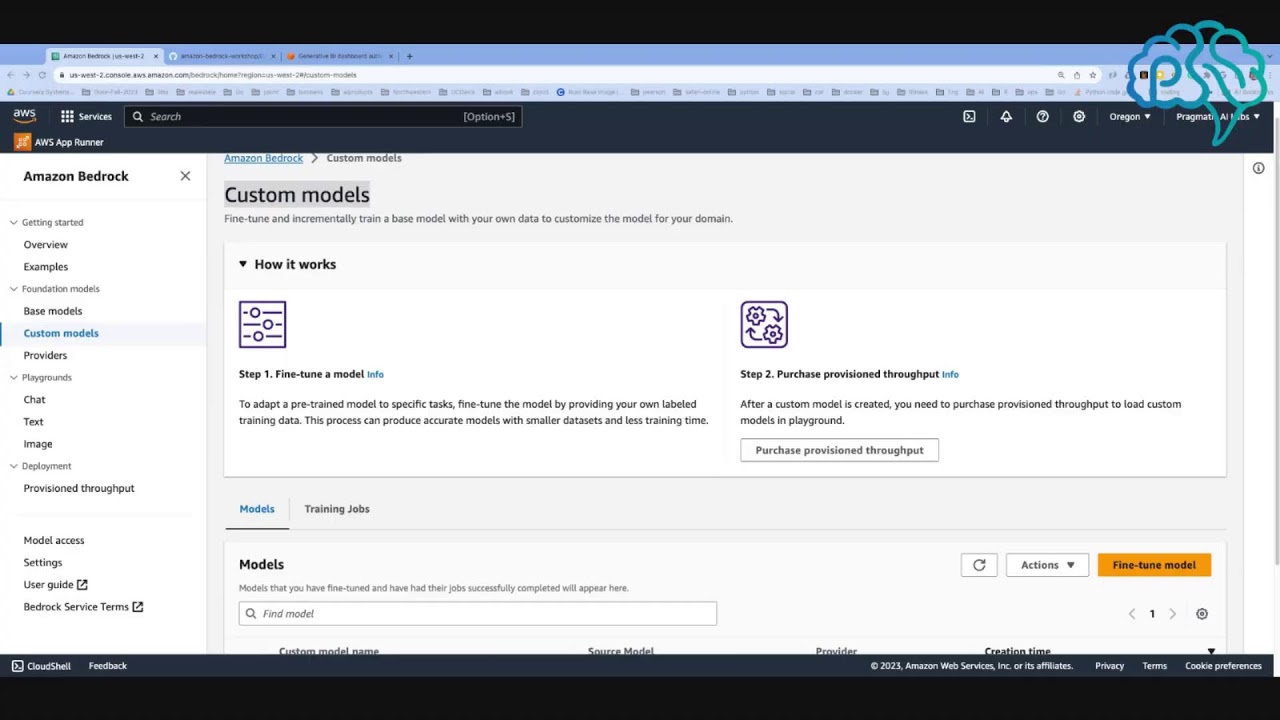Open the CloudShell icon in top bar
The image size is (1280, 720).
click(969, 117)
